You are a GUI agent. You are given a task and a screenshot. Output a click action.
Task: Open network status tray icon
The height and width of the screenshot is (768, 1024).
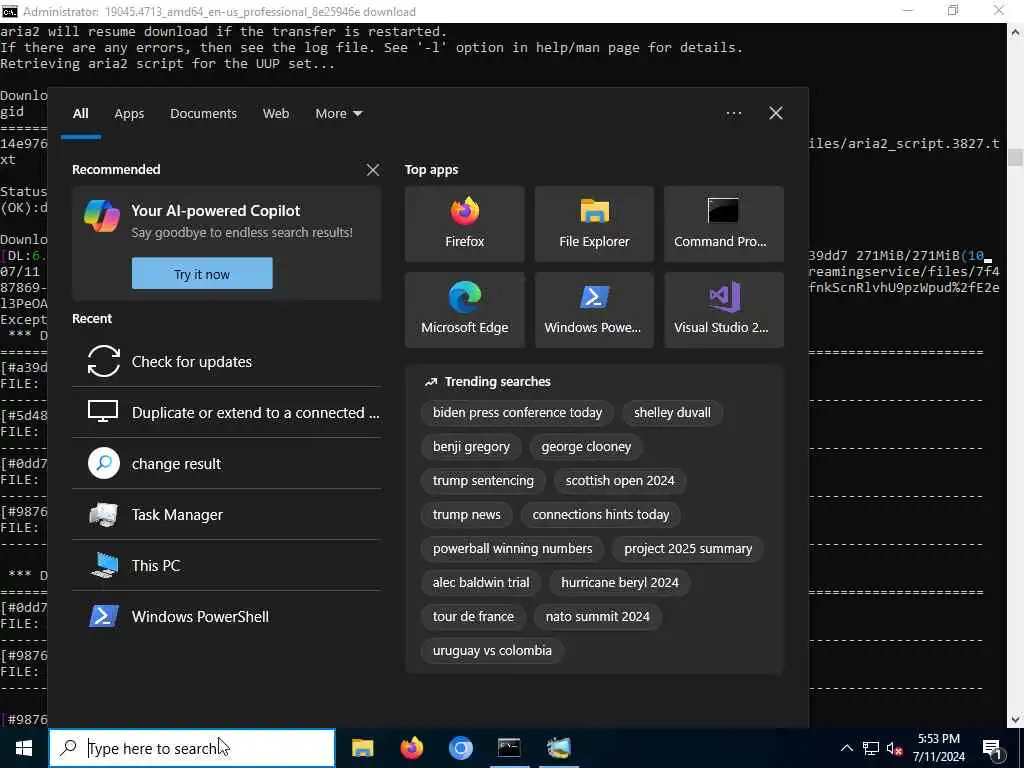point(871,748)
